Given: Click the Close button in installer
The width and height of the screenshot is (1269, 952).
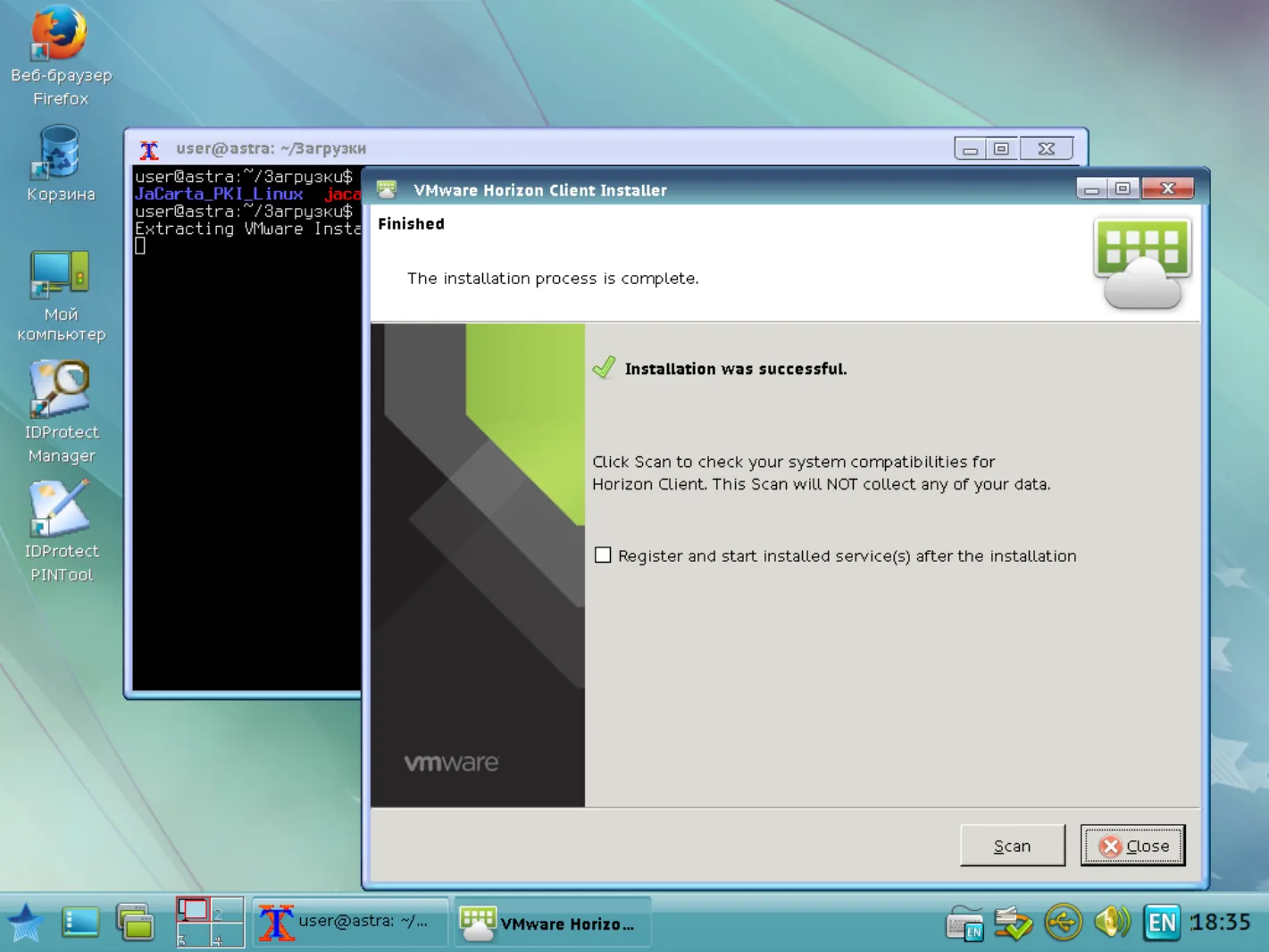Looking at the screenshot, I should click(1133, 846).
